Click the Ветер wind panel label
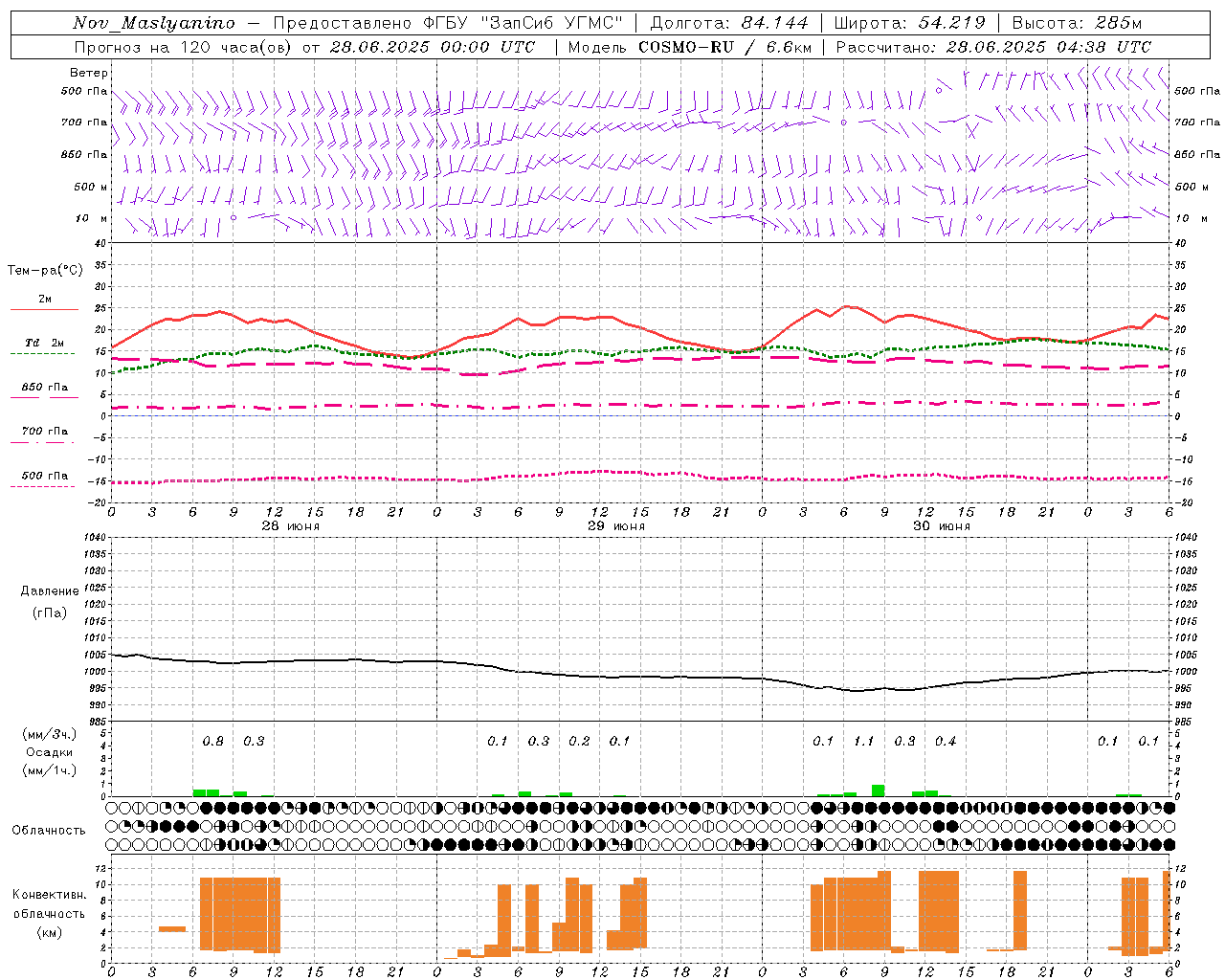 [x=89, y=73]
